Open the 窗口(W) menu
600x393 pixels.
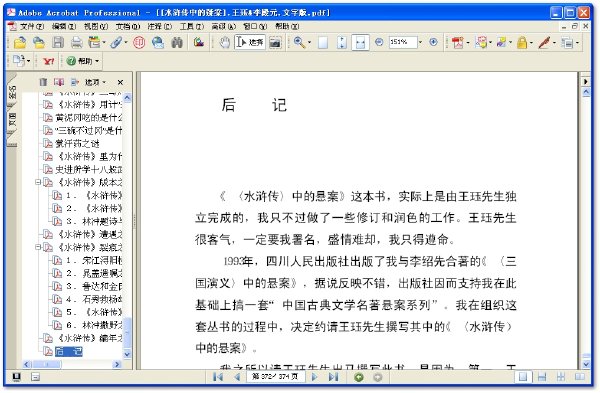255,26
